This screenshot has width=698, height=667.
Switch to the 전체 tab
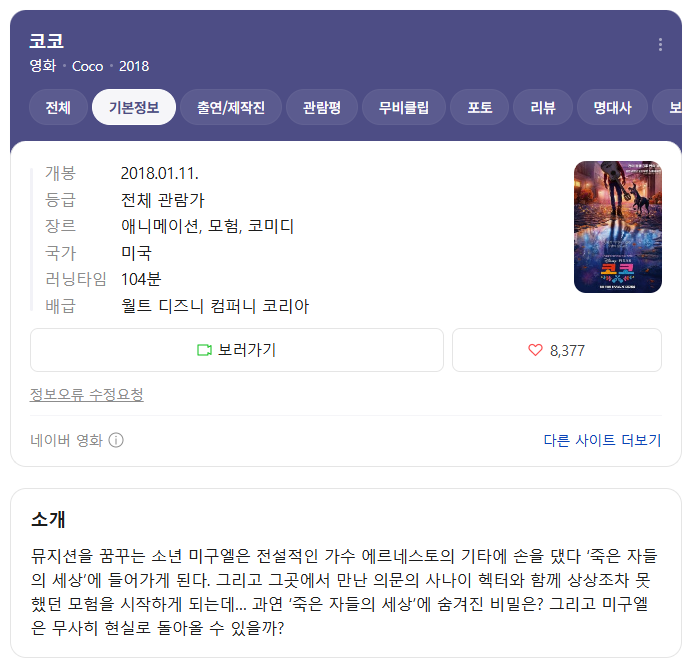[x=58, y=107]
